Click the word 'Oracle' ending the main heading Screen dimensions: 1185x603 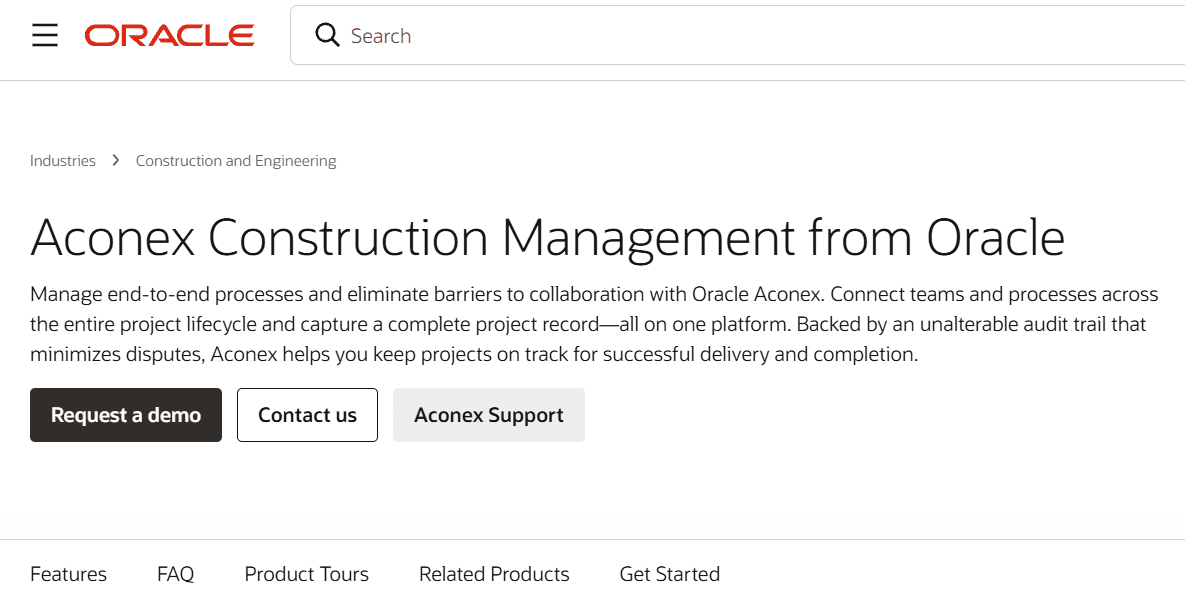coord(996,238)
